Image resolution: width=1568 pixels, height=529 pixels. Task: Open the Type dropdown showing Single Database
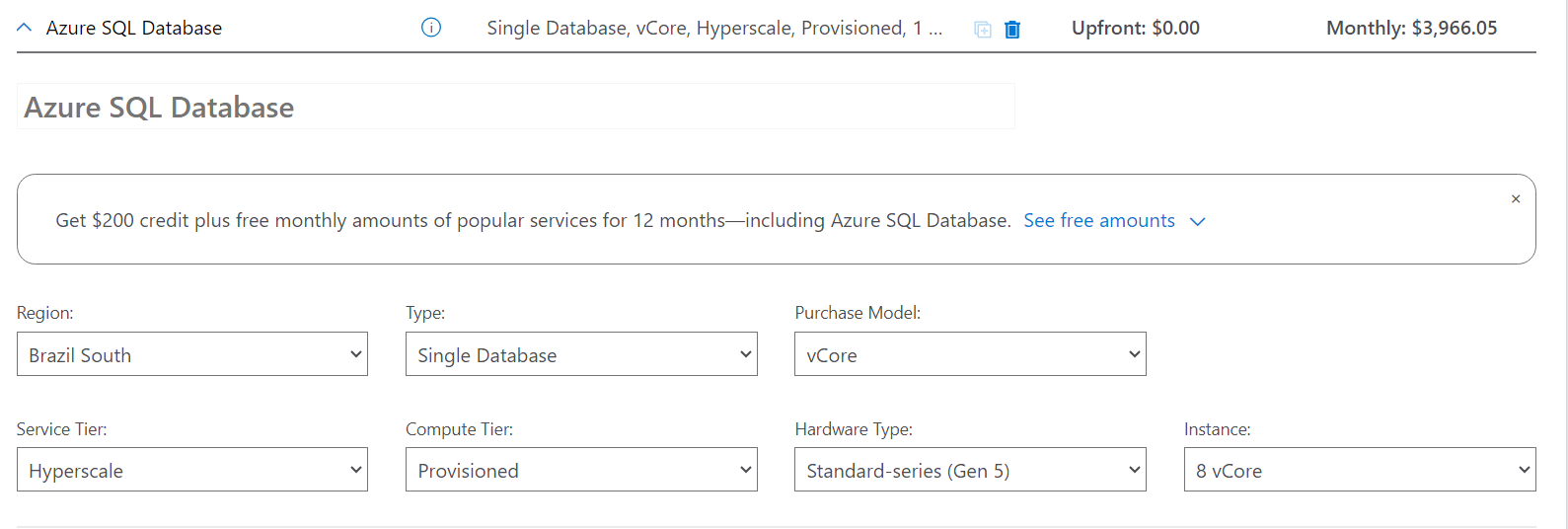pyautogui.click(x=581, y=354)
